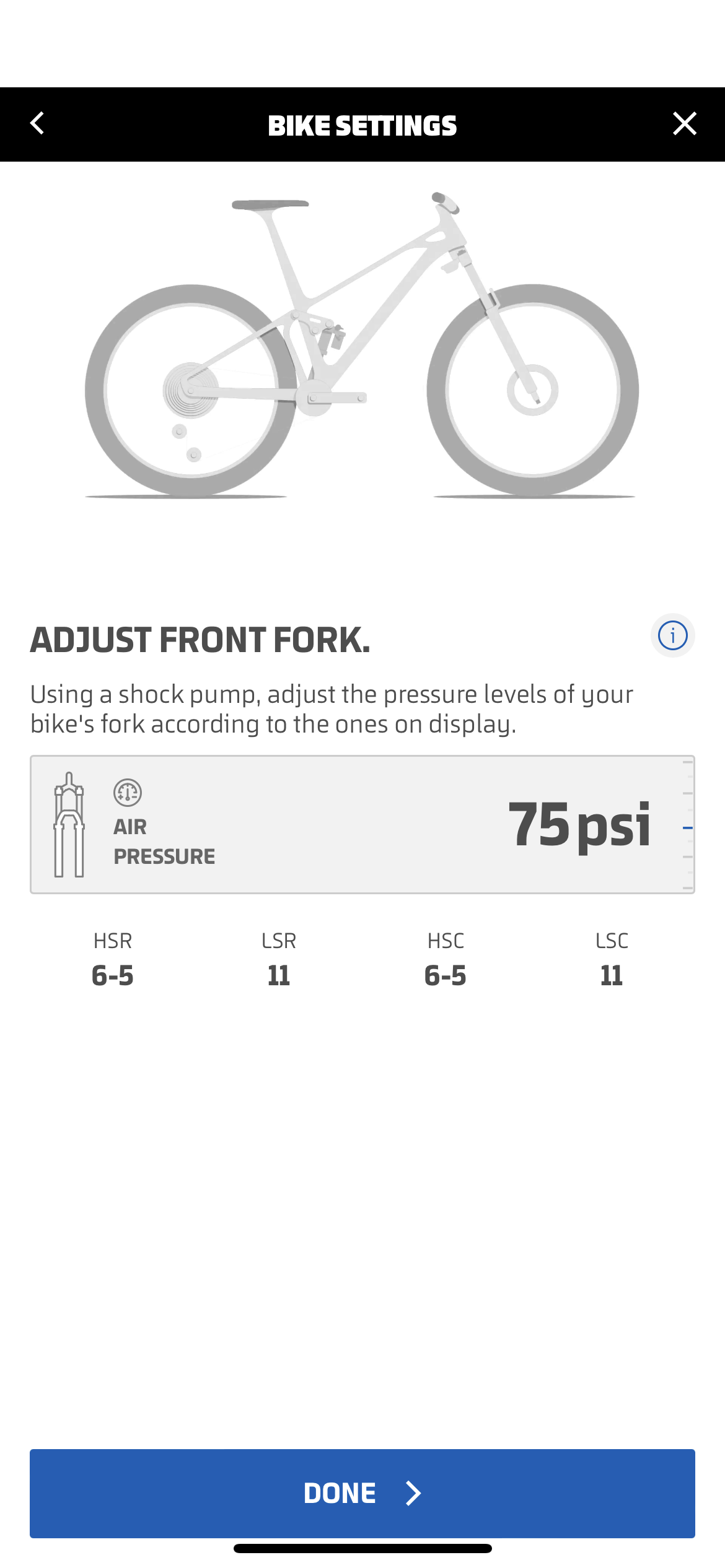
Task: Tap the ADJUST FRONT FORK heading
Action: (200, 640)
